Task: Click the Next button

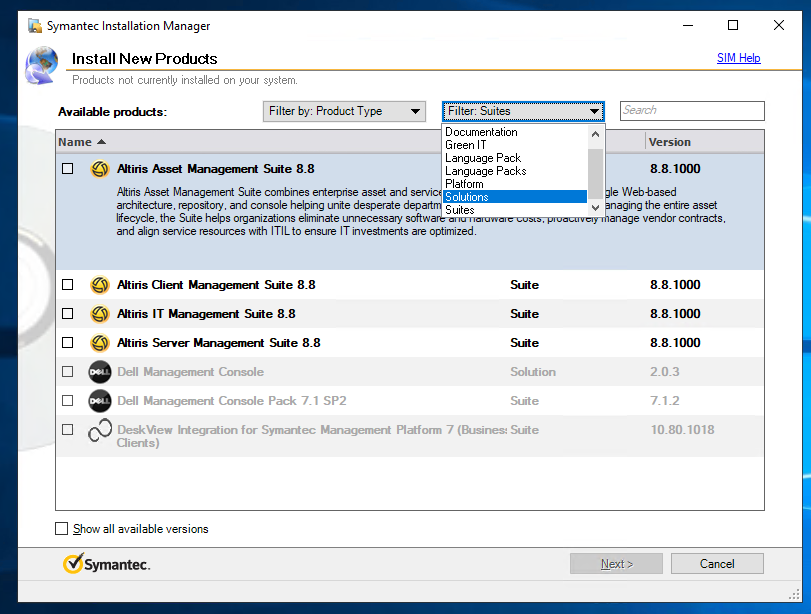Action: click(616, 563)
